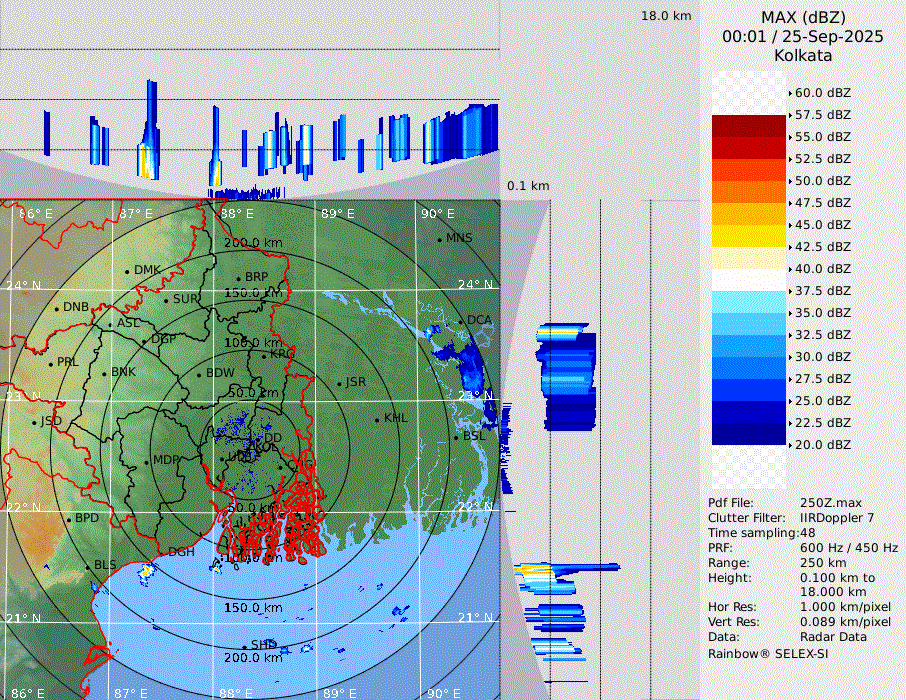Select the PRL station point
Screen dimensions: 906x700
(50, 363)
